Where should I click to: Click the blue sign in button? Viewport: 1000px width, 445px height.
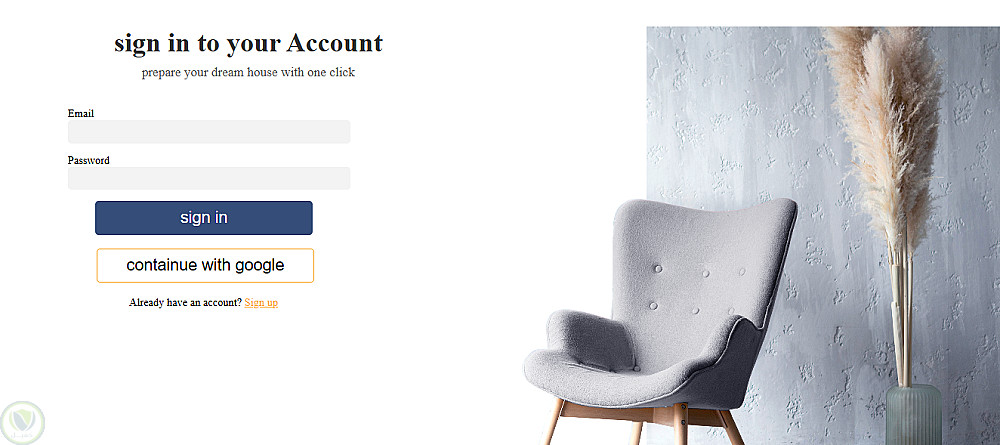pos(203,218)
